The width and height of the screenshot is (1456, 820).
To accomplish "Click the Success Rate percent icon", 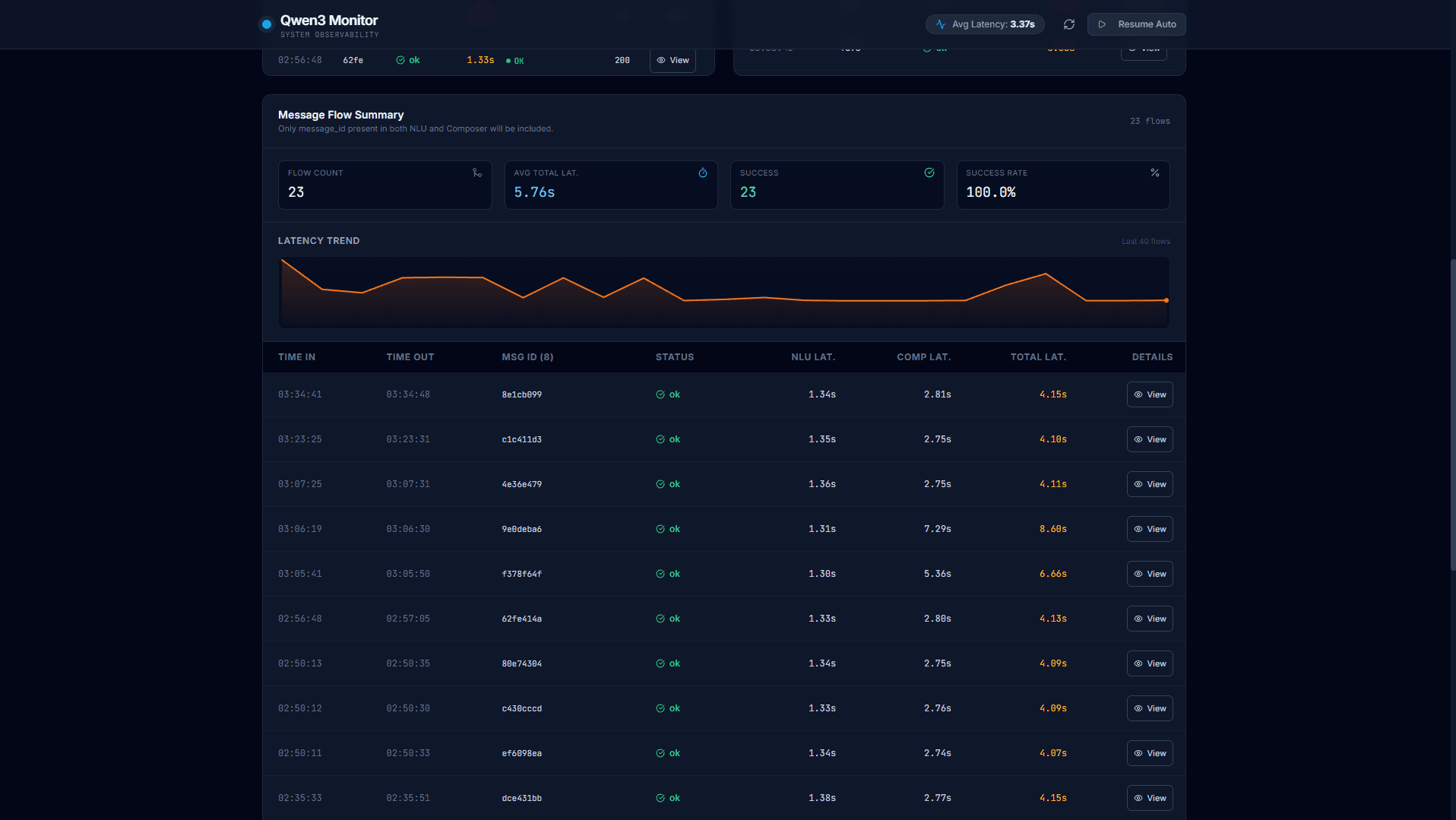I will pos(1154,173).
